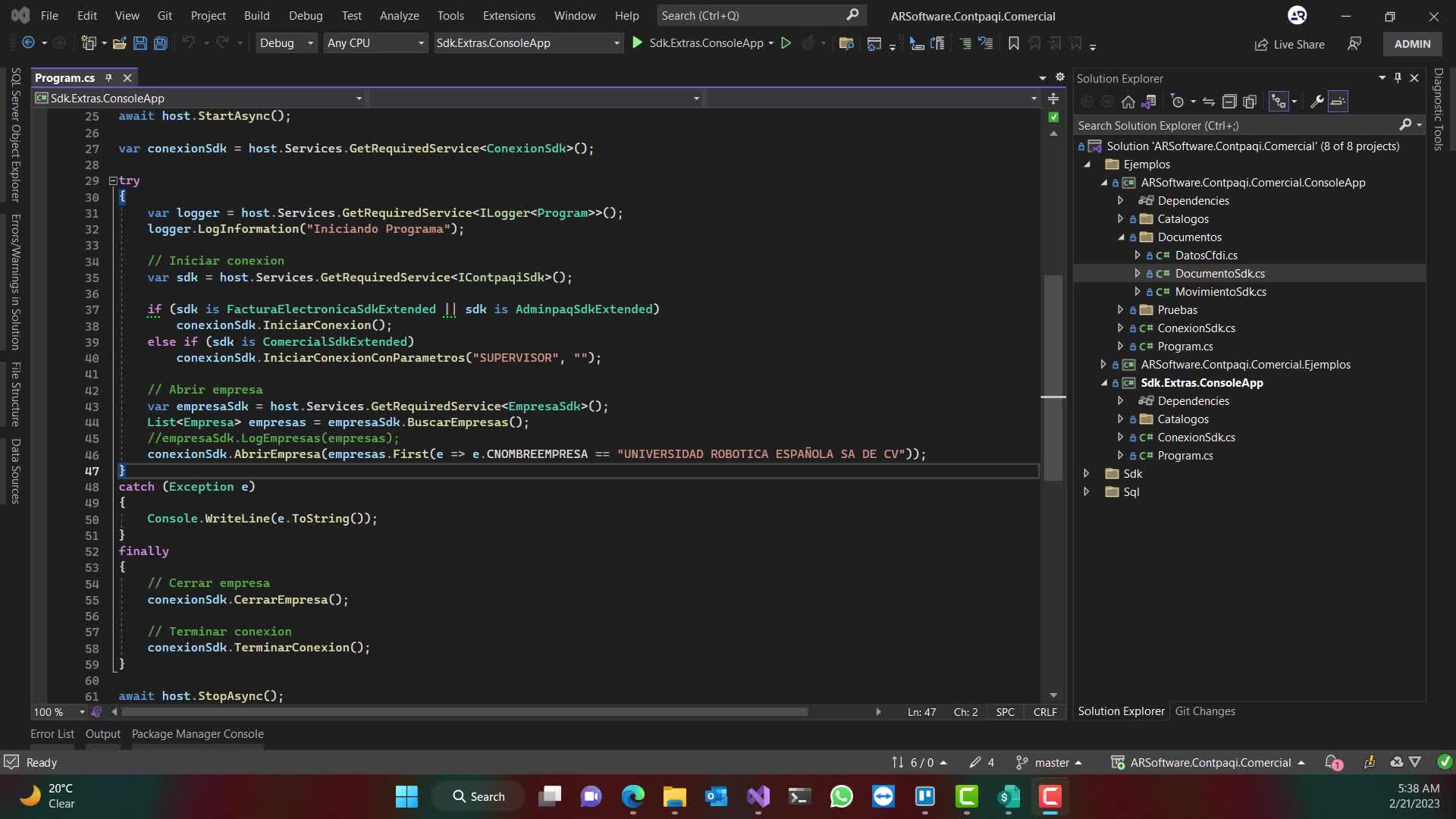Click the Send Feedback icon near Live Share

(x=1354, y=44)
